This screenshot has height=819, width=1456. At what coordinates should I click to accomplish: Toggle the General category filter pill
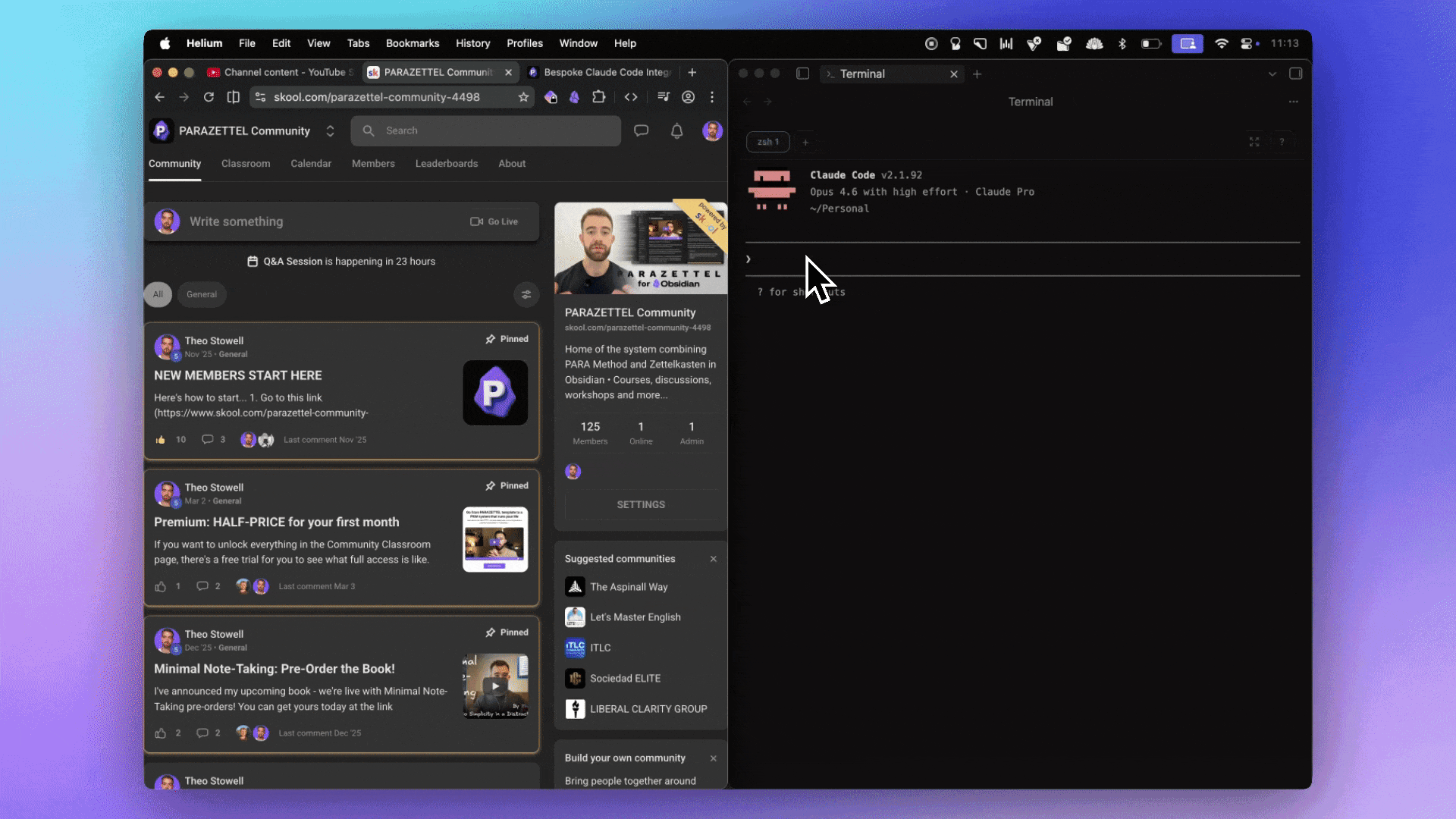(201, 294)
